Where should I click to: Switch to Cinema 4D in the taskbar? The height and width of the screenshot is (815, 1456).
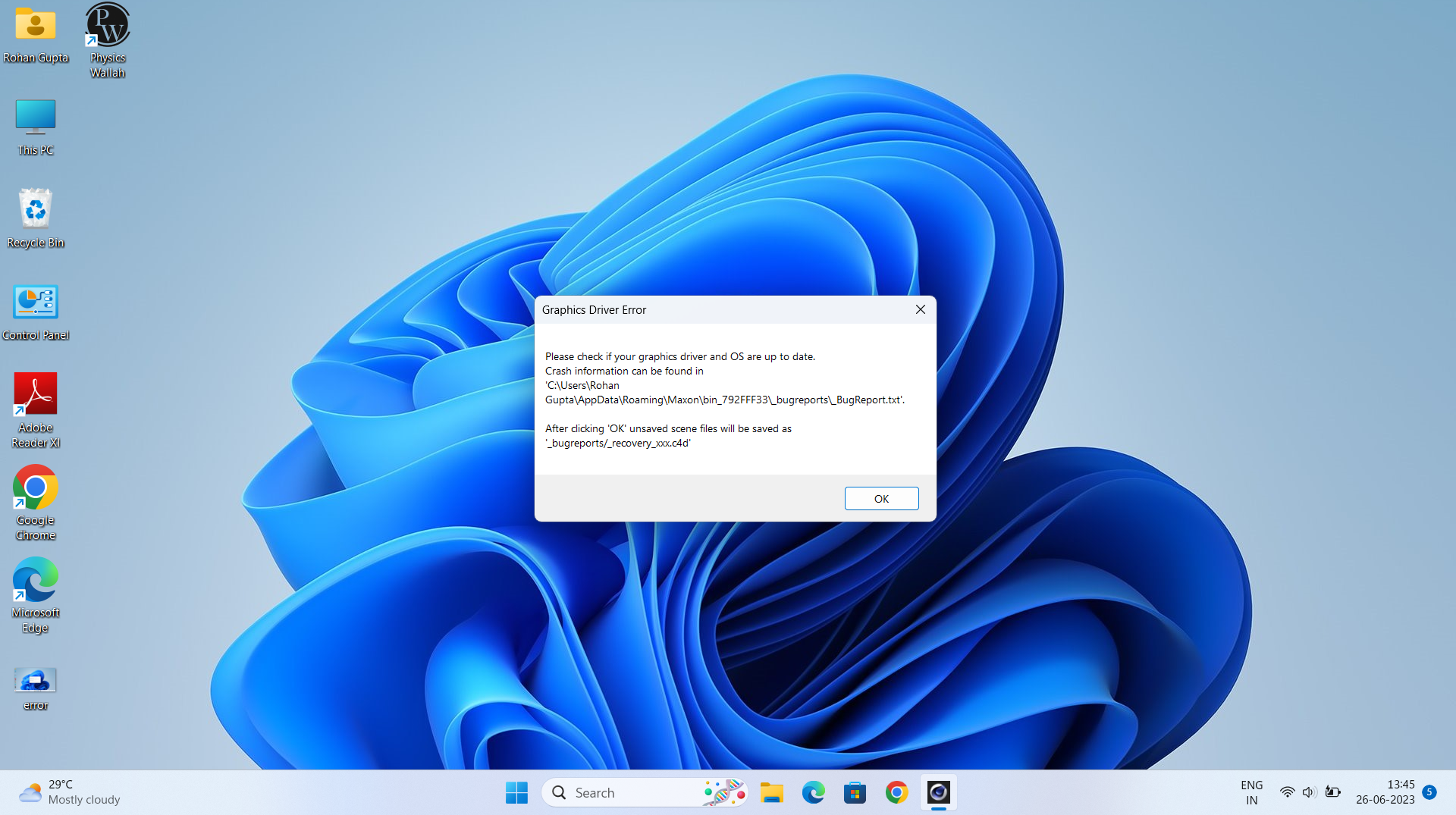point(939,793)
